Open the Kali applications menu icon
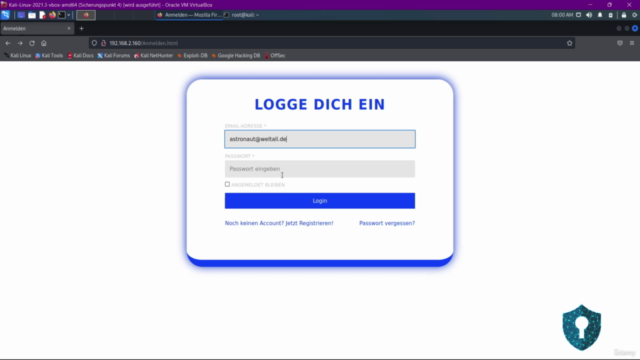This screenshot has height=360, width=640. pyautogui.click(x=5, y=15)
